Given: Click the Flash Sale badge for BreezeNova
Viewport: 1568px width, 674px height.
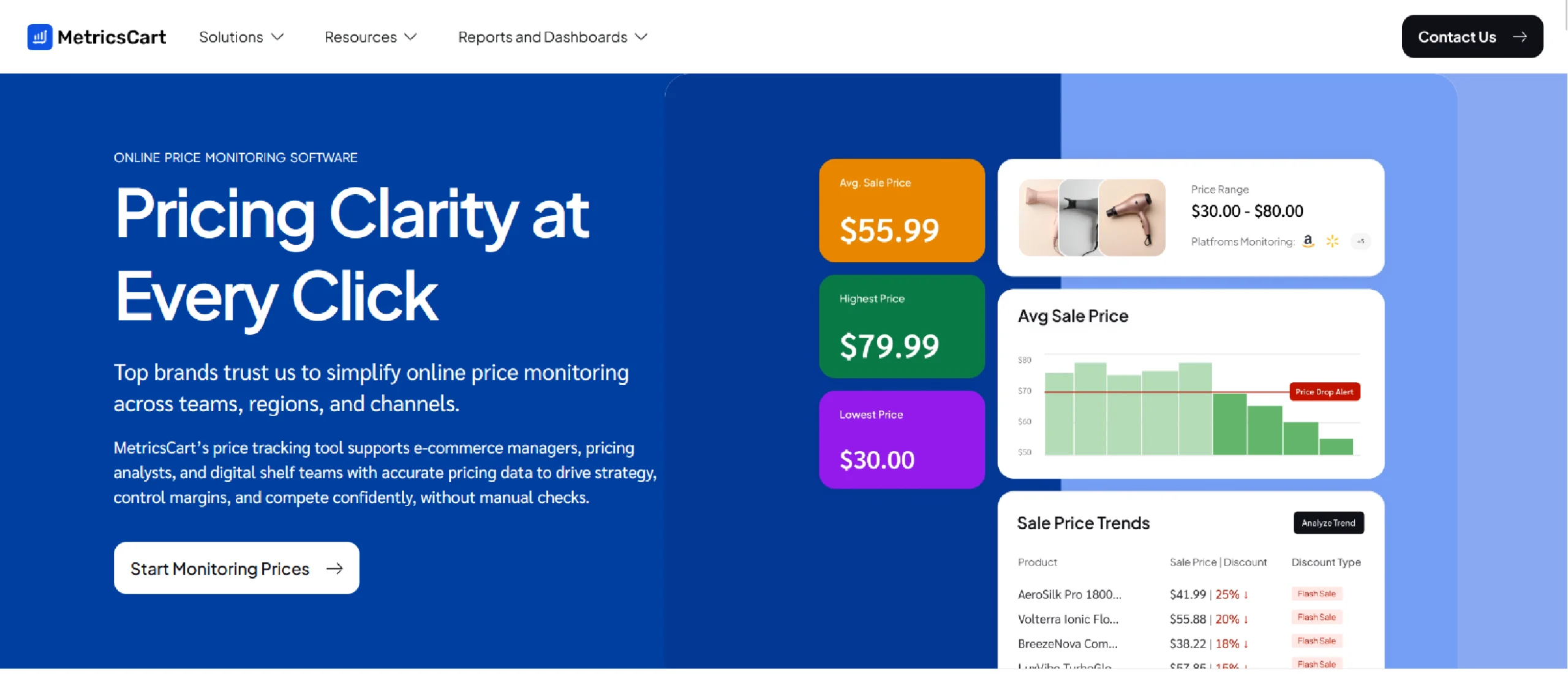Looking at the screenshot, I should click(1316, 641).
